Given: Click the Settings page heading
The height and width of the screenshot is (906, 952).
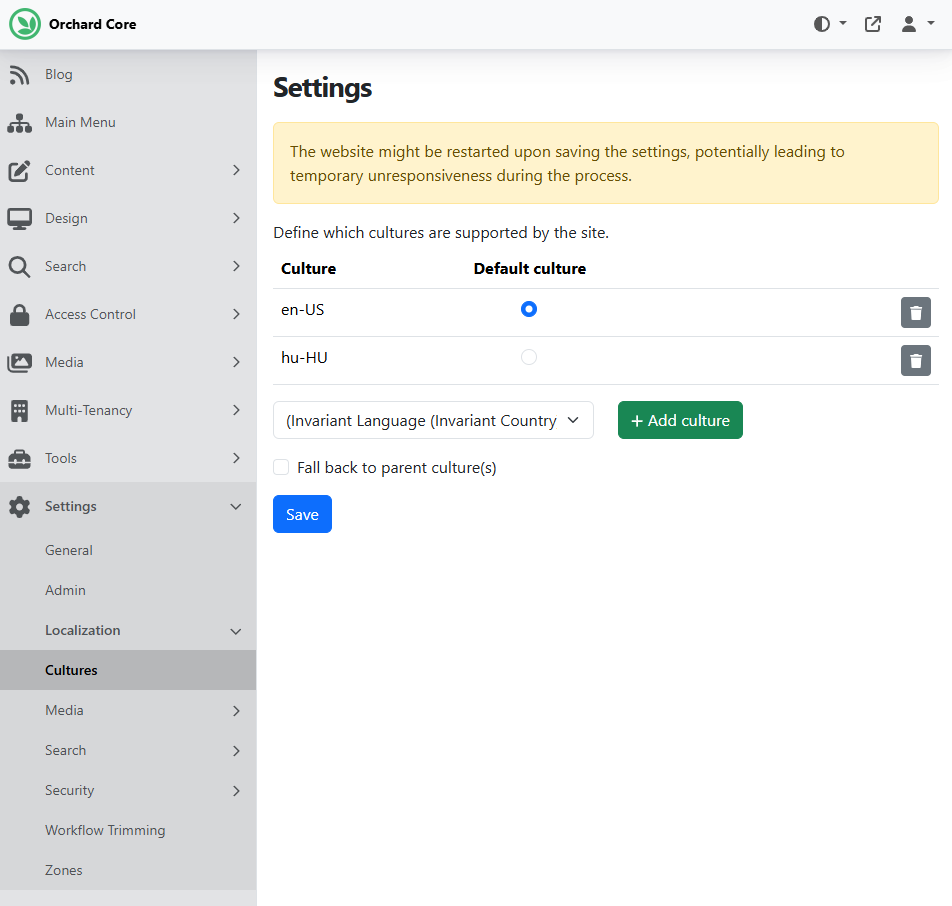Looking at the screenshot, I should click(322, 87).
